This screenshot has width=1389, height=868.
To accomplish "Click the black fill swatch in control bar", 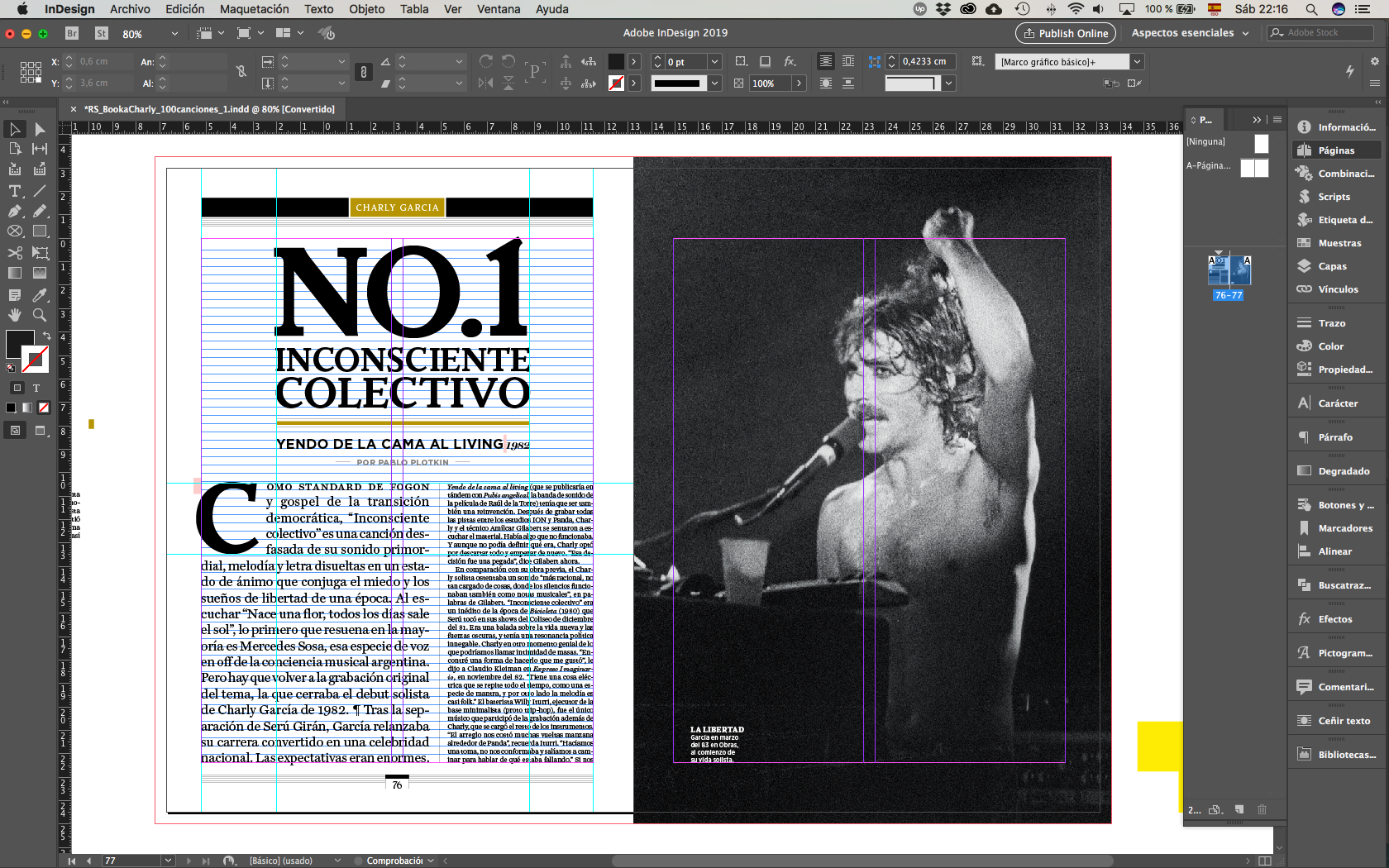I will (616, 62).
